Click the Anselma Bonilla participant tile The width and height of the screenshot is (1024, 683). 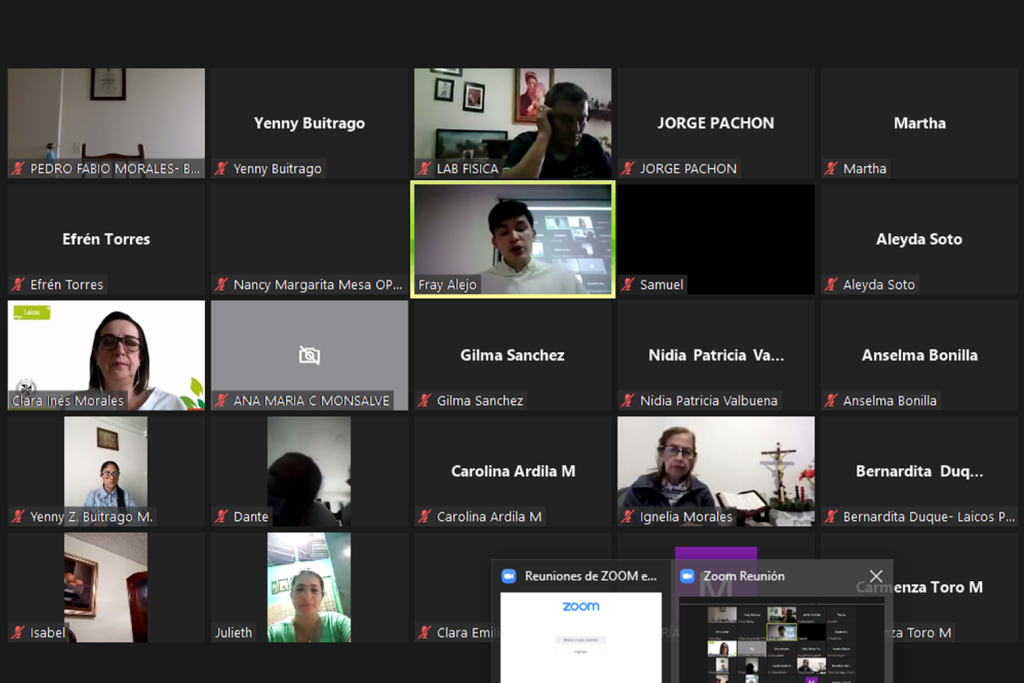point(919,355)
